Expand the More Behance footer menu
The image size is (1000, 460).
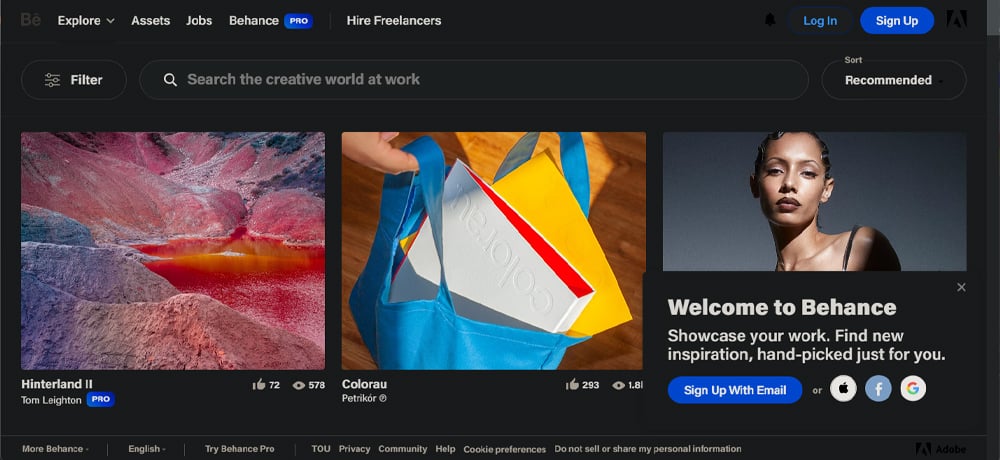point(56,449)
